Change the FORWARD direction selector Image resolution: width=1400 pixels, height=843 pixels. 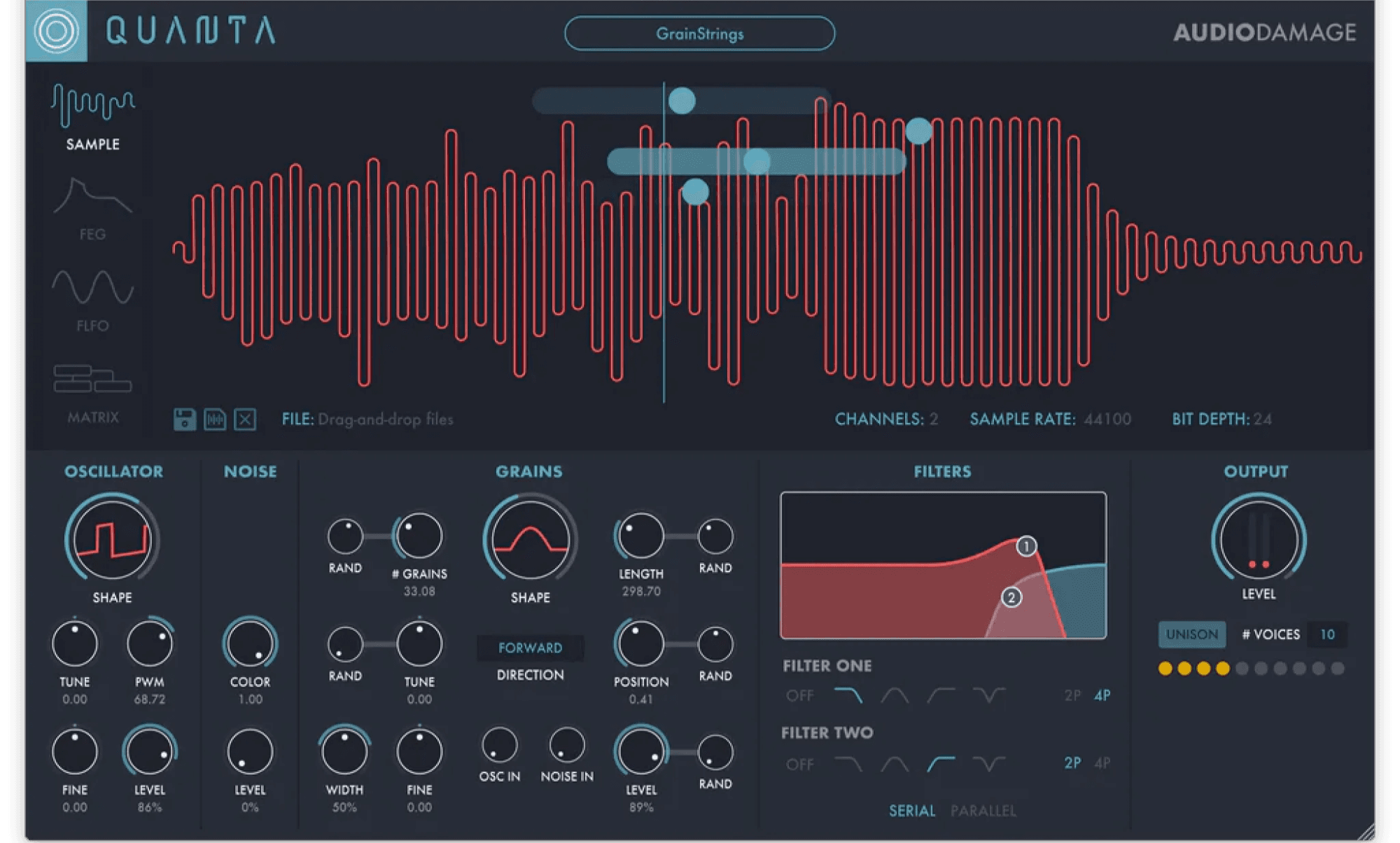530,648
